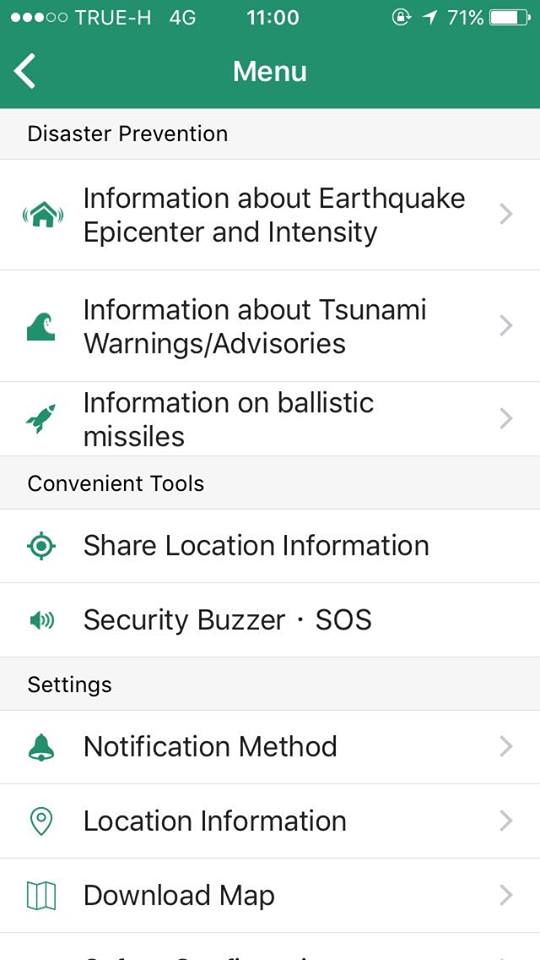Tap the Security Buzzer speaker icon
The image size is (540, 960).
pos(42,621)
